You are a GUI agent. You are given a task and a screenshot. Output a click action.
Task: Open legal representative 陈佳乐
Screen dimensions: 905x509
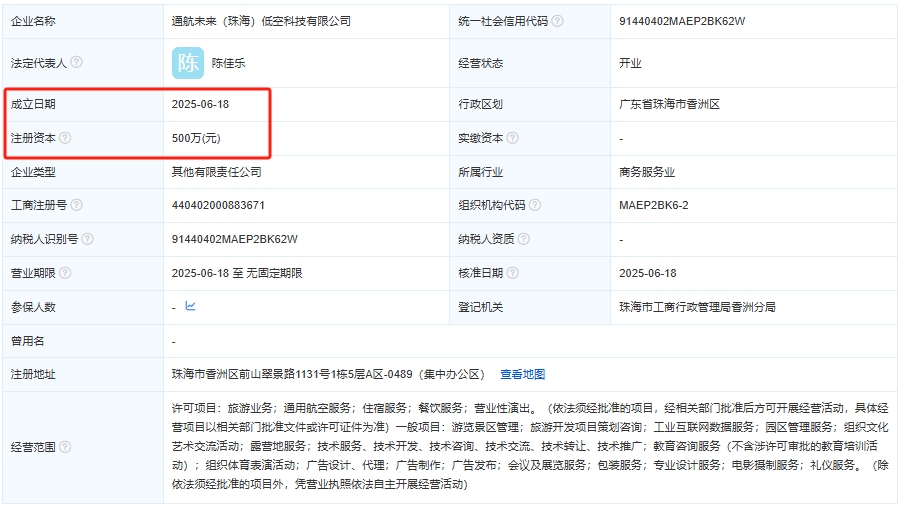(229, 63)
